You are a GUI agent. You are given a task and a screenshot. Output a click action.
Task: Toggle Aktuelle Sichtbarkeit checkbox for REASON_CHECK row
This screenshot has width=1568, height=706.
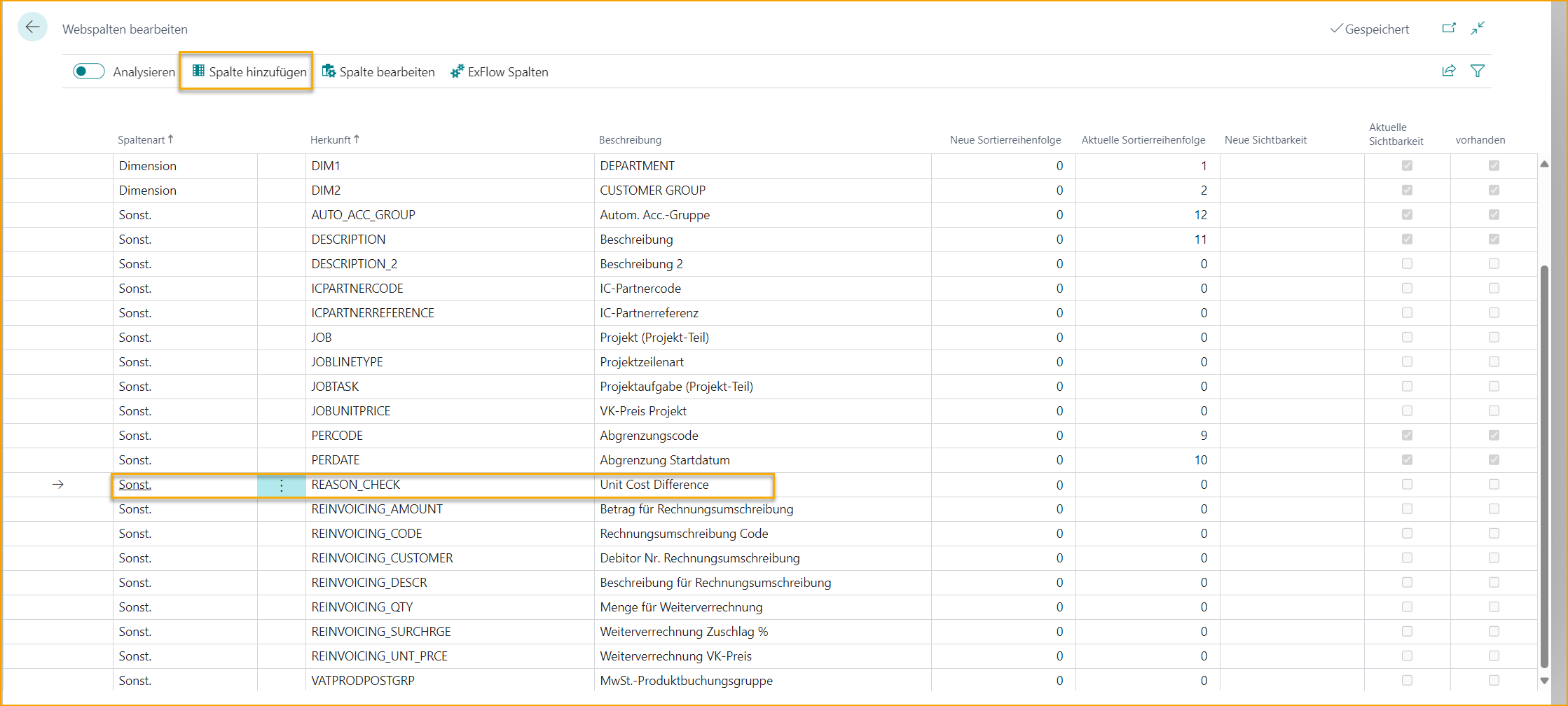[x=1407, y=485]
